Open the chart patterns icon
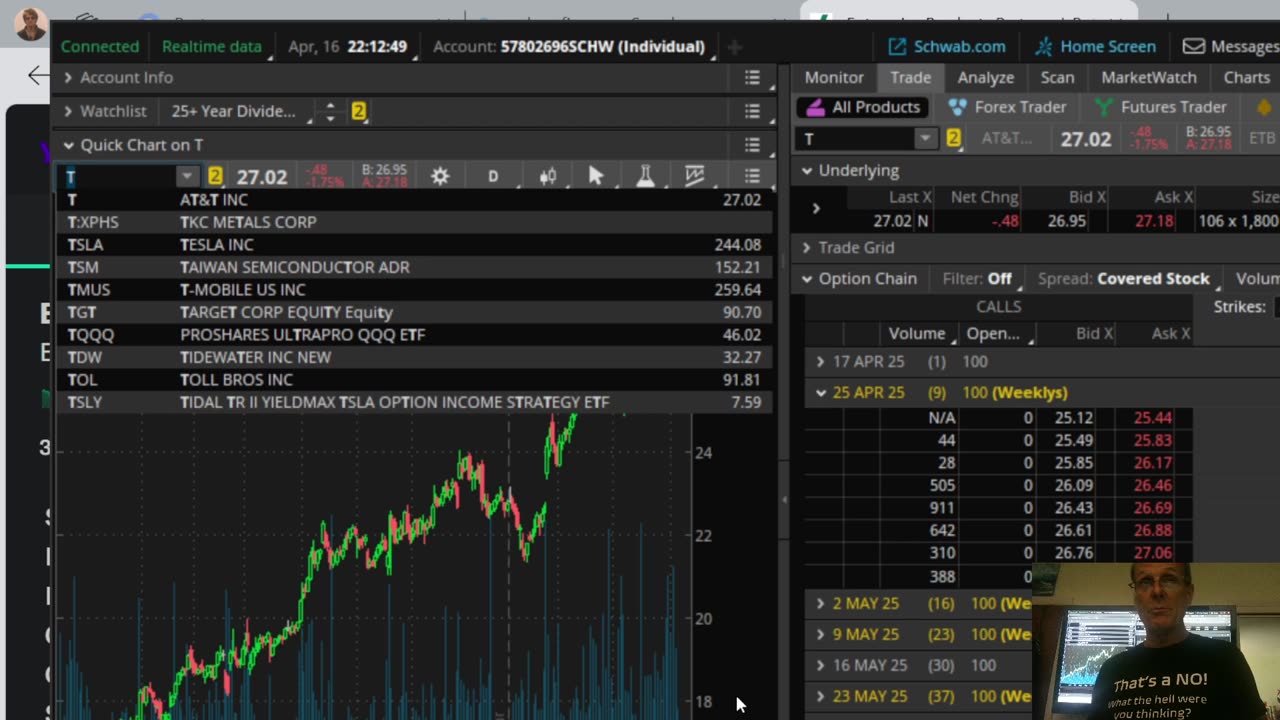This screenshot has width=1280, height=720. tap(694, 177)
